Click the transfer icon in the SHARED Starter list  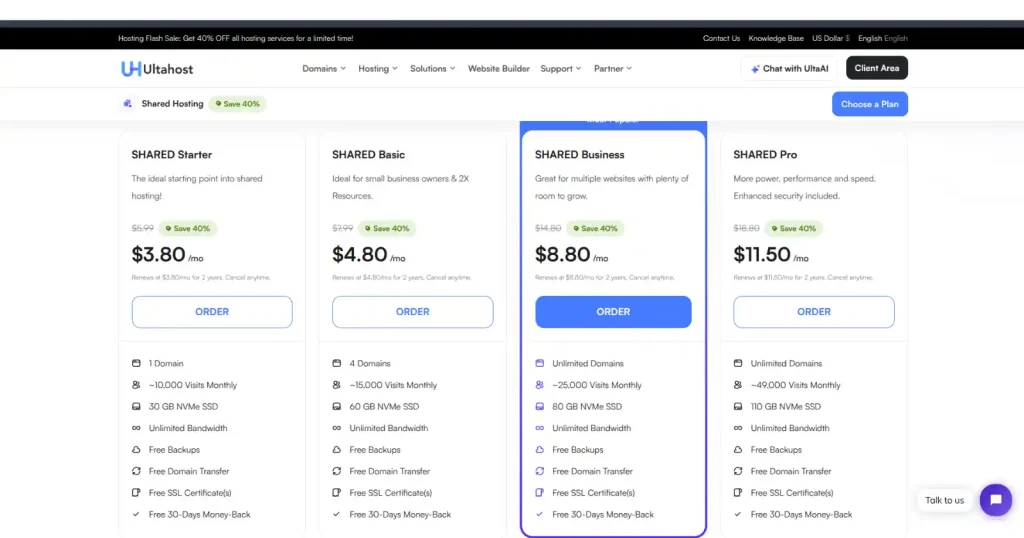pyautogui.click(x=136, y=471)
